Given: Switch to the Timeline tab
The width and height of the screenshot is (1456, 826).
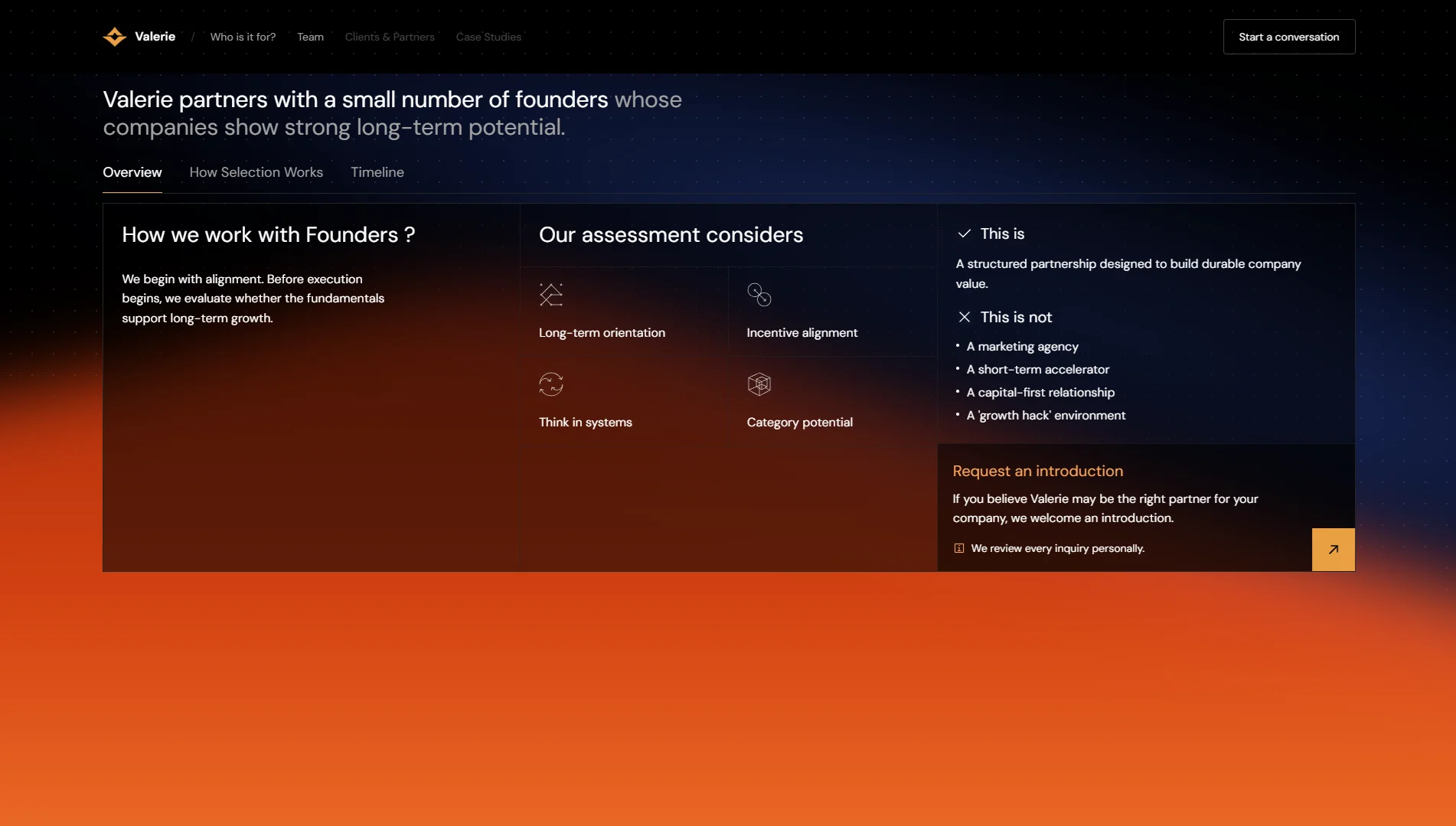Looking at the screenshot, I should [x=377, y=172].
